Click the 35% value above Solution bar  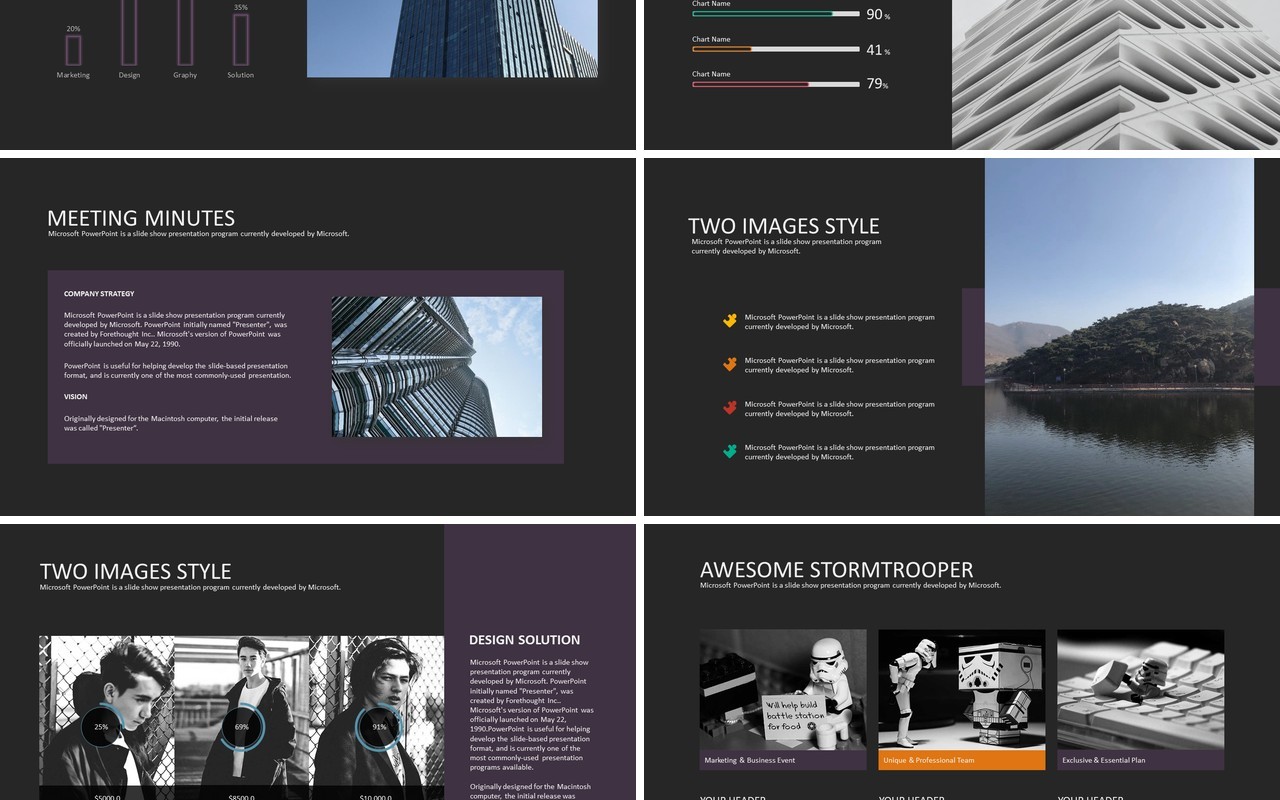point(241,8)
